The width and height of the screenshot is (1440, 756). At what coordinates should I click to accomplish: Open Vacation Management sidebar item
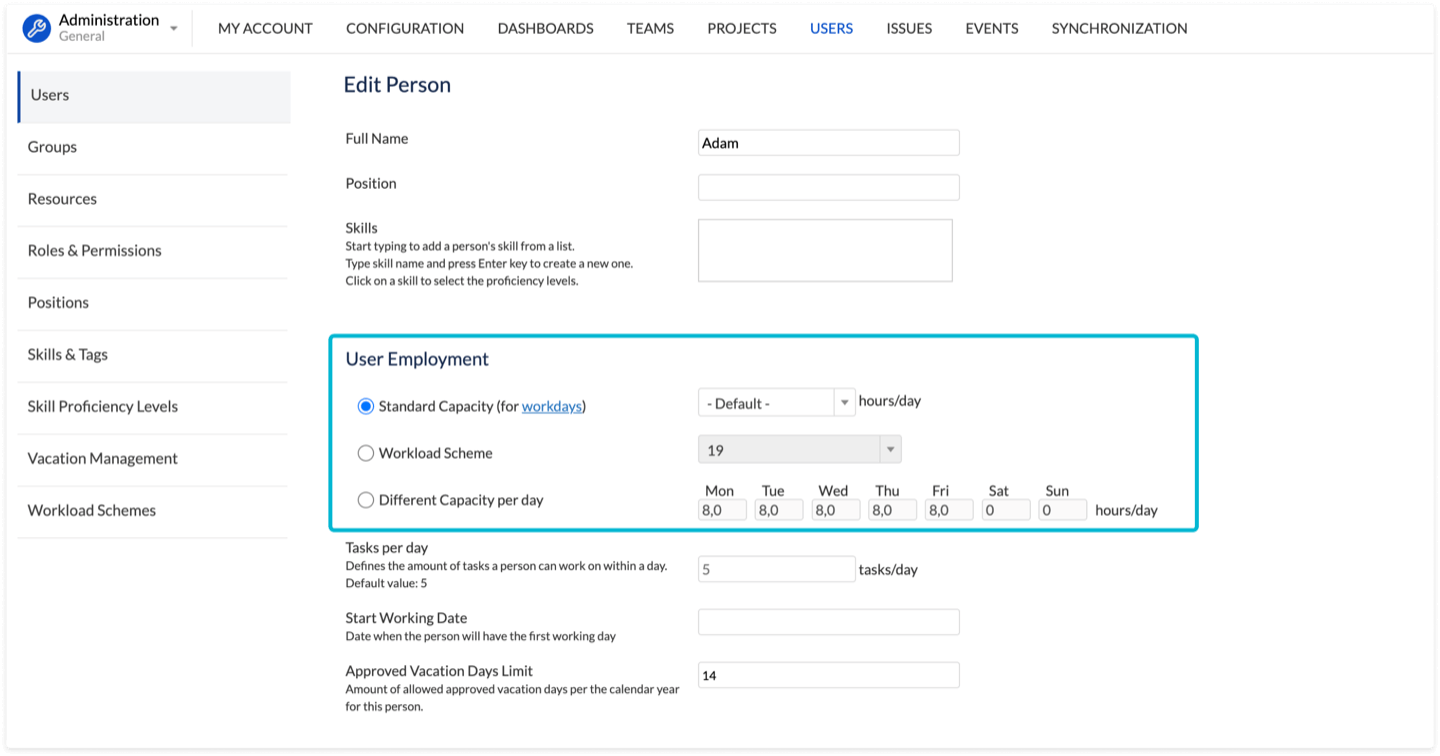(x=102, y=459)
